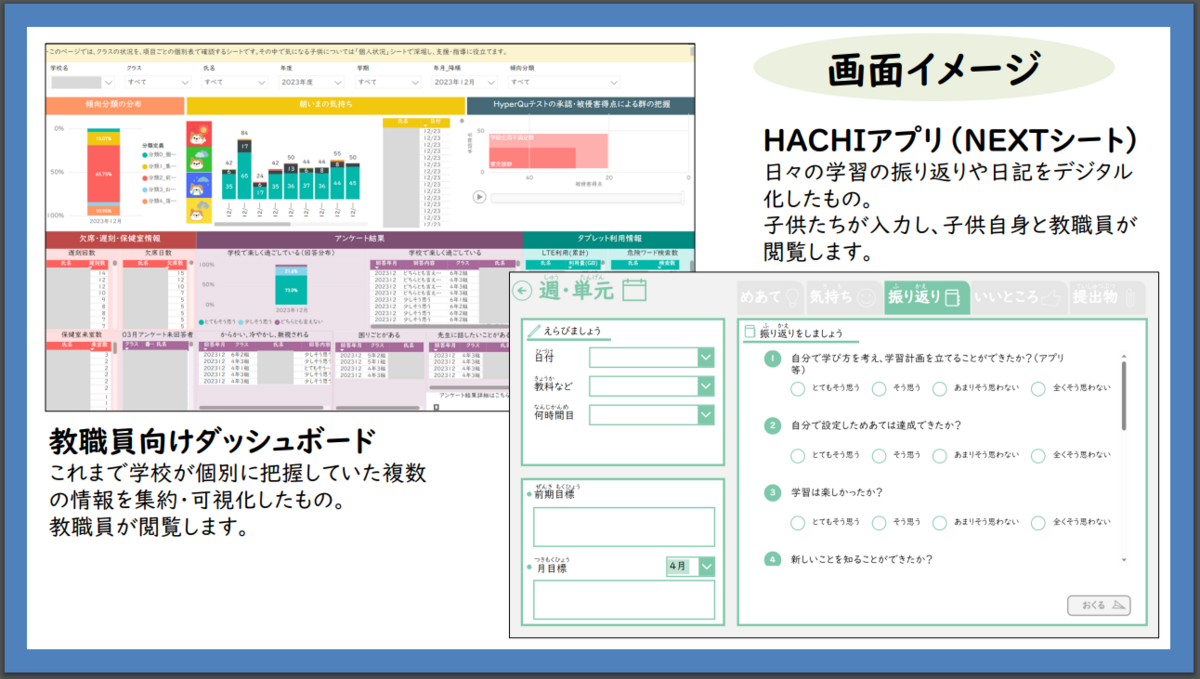Click the 傾向分類の分布 section header

tap(115, 105)
